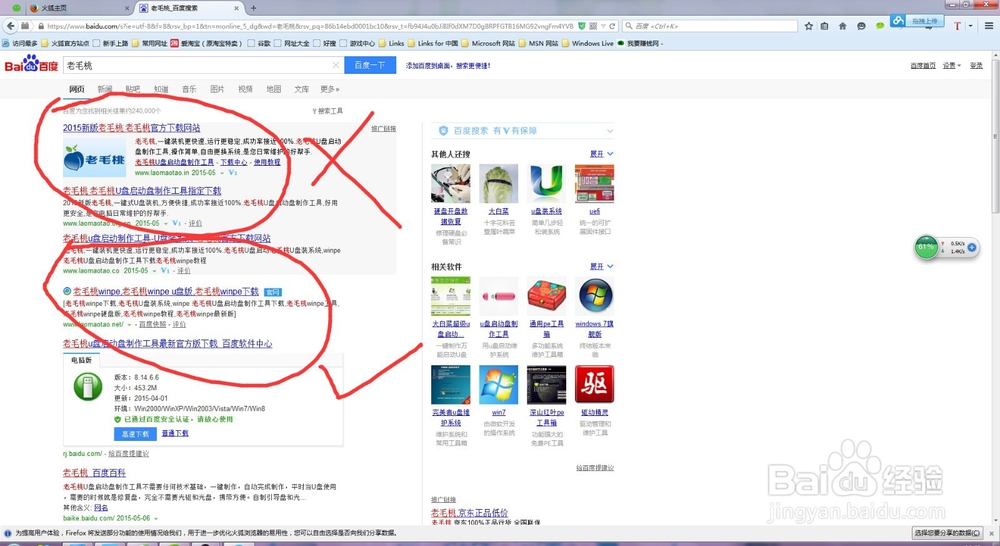Expand the 其他人还搜 展开 chevron
This screenshot has width=1000, height=546.
point(610,154)
